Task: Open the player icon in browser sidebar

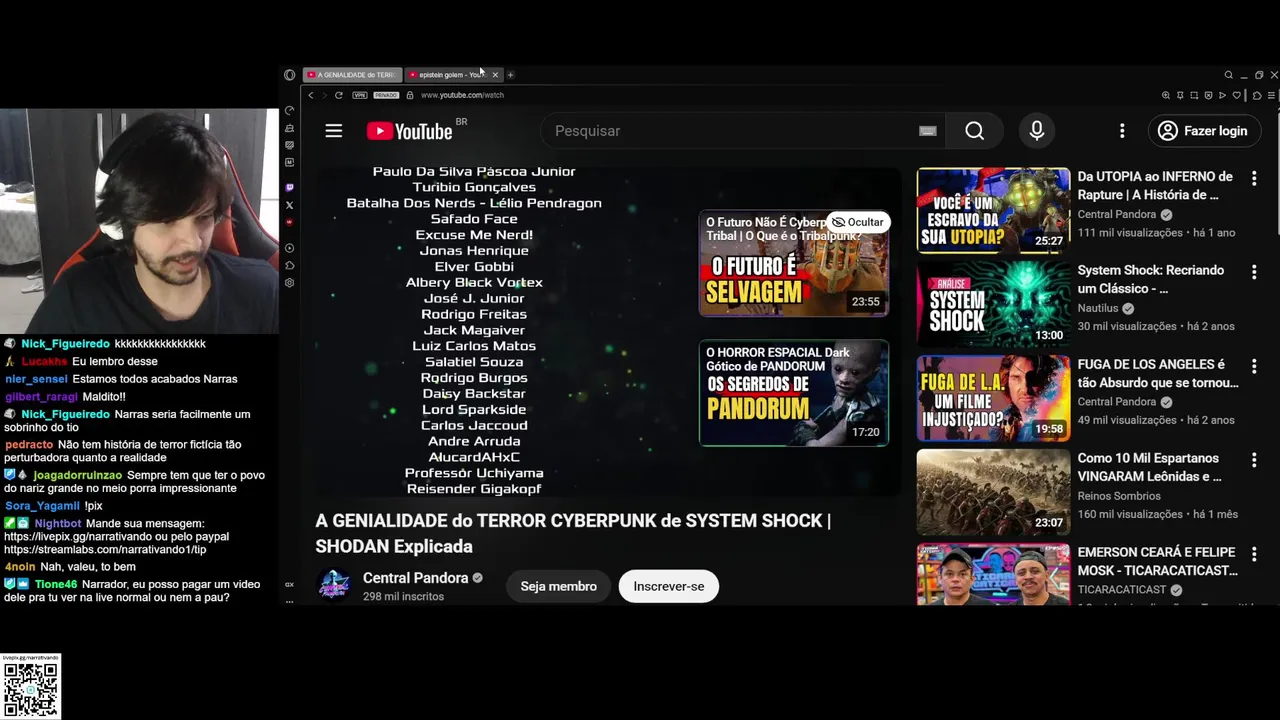Action: click(290, 247)
